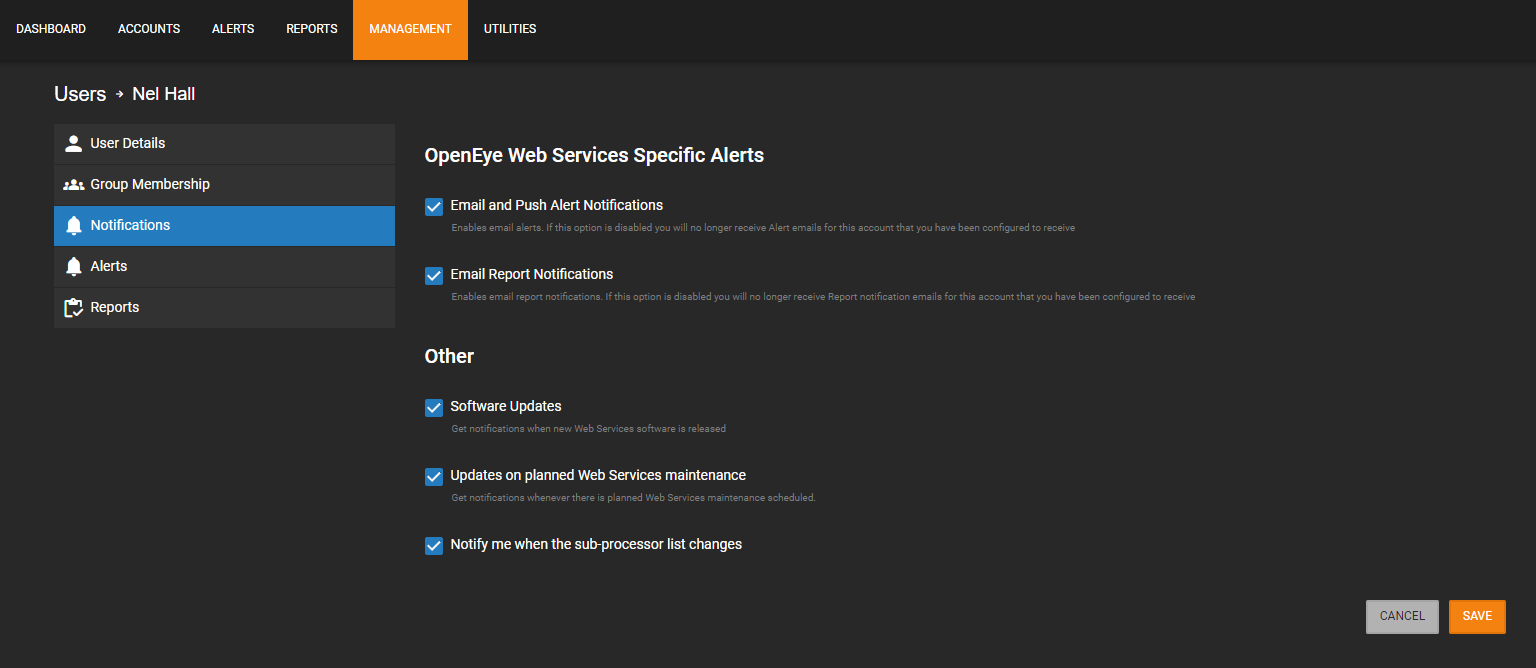Image resolution: width=1536 pixels, height=668 pixels.
Task: Click the 'new Web Services software is released' description
Action: click(589, 429)
